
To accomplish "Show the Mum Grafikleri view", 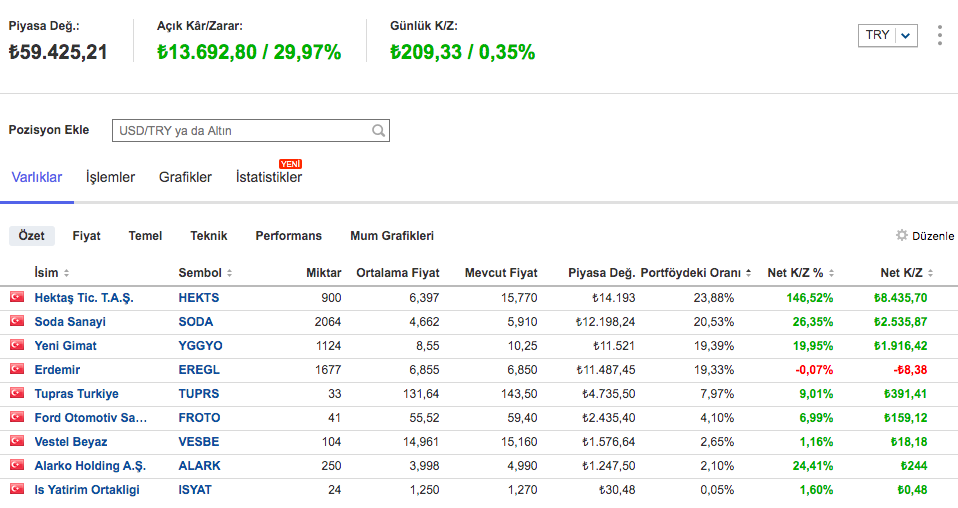I will 391,236.
